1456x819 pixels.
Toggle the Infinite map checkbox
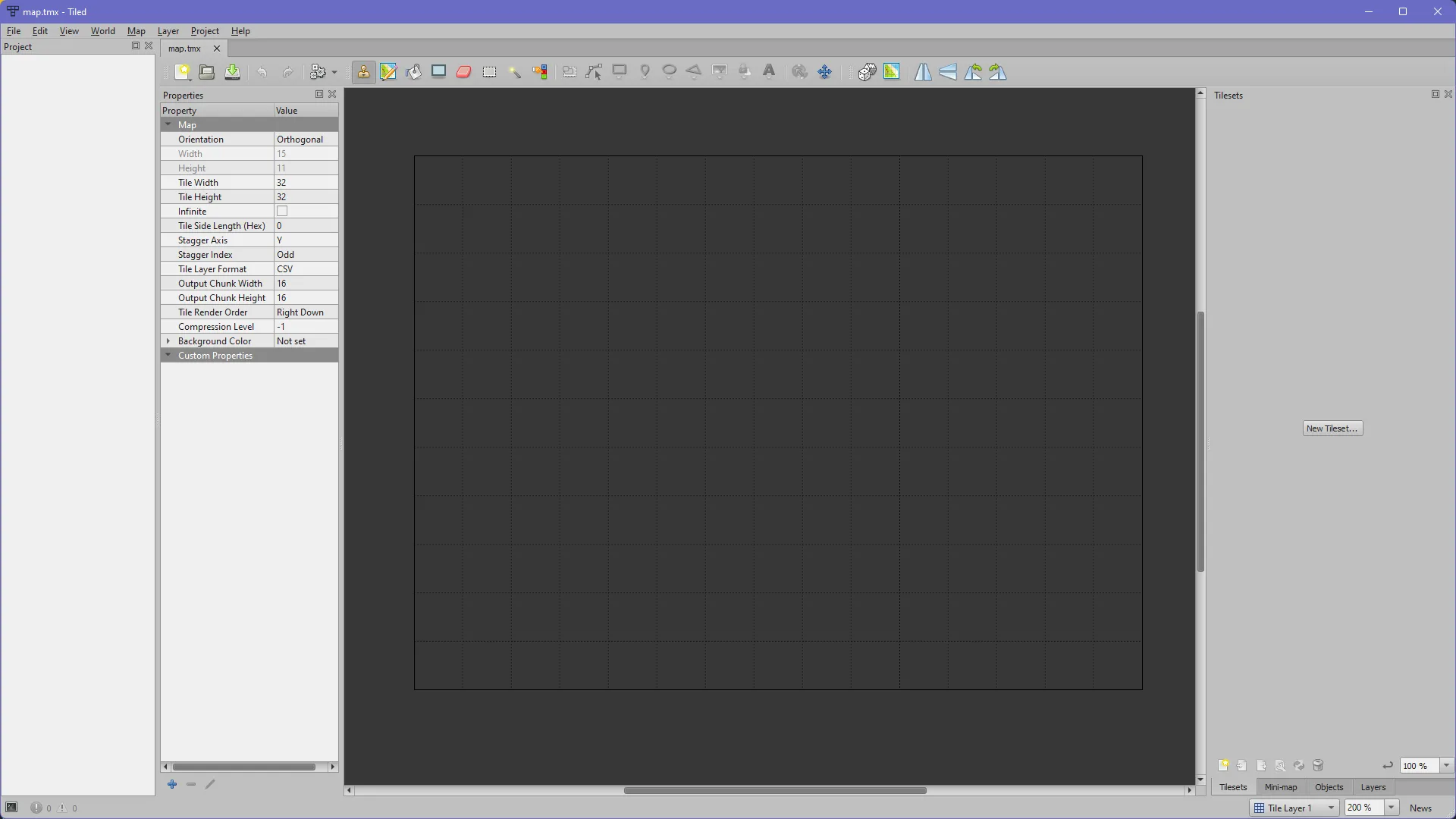(281, 211)
